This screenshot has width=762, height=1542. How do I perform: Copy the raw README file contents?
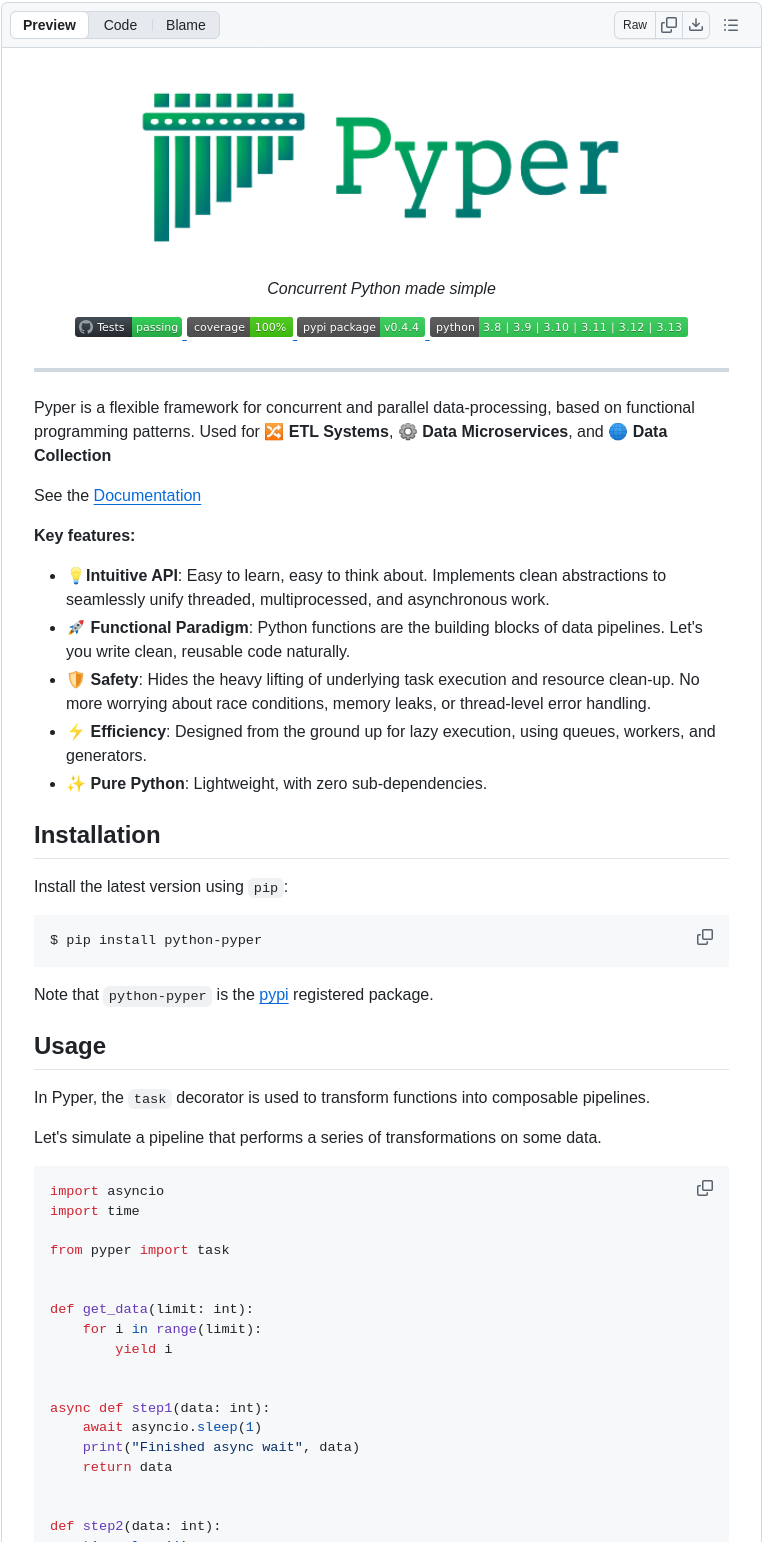pos(668,25)
